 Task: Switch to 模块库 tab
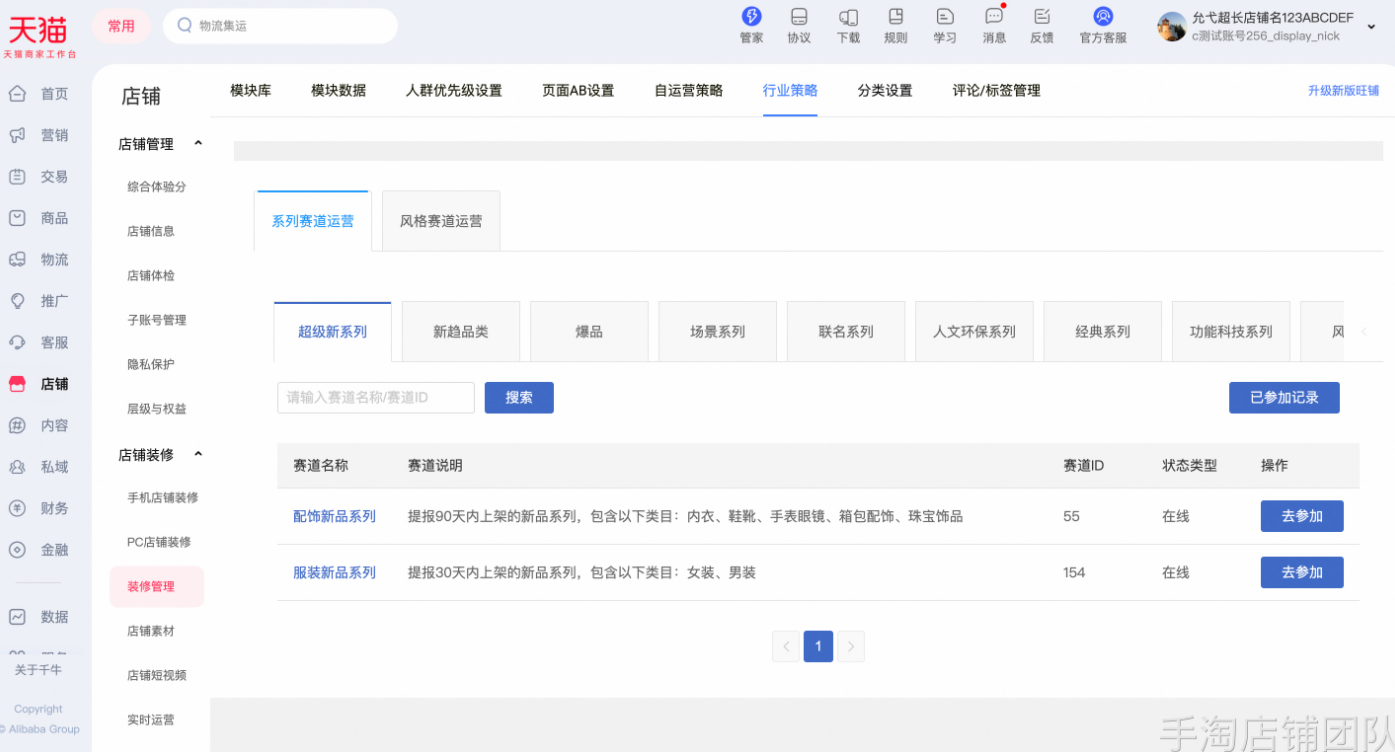pos(251,90)
